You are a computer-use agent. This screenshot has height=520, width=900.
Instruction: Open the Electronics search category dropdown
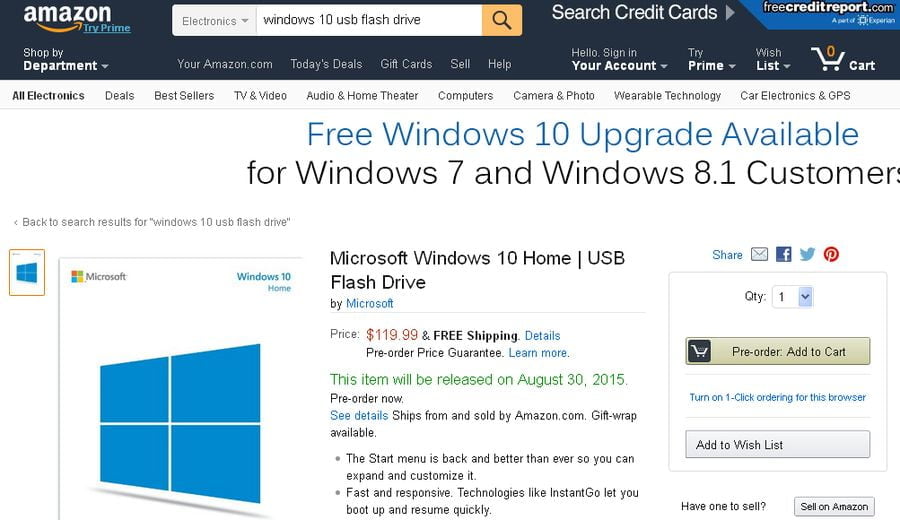(215, 21)
